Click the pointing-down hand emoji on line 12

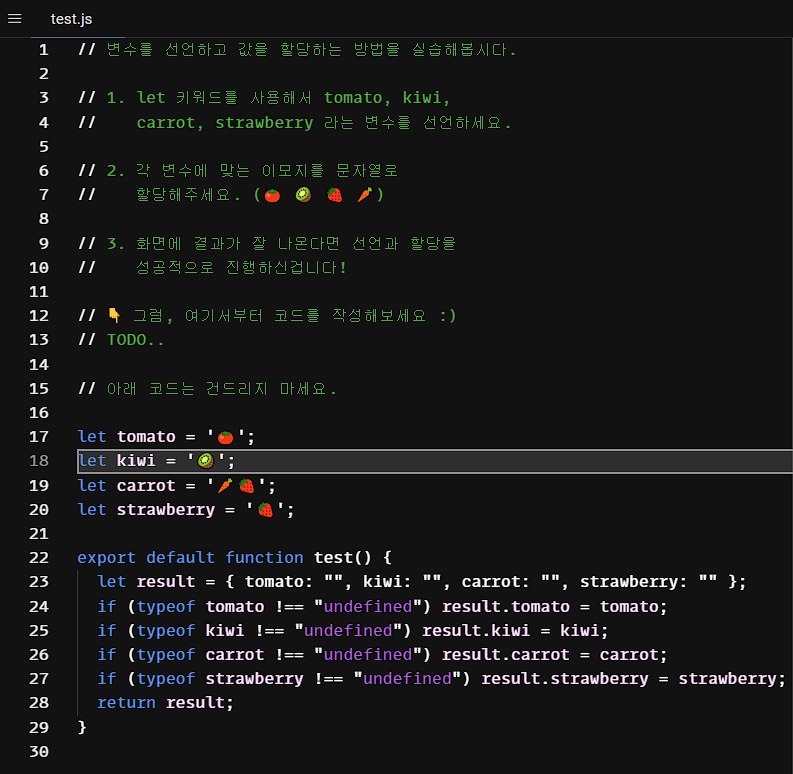[114, 316]
